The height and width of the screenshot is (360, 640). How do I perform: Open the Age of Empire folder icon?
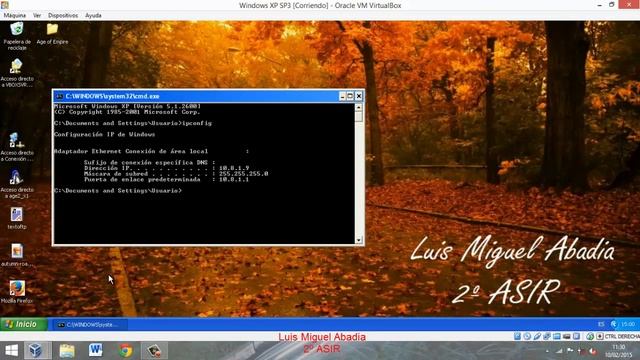coord(52,33)
